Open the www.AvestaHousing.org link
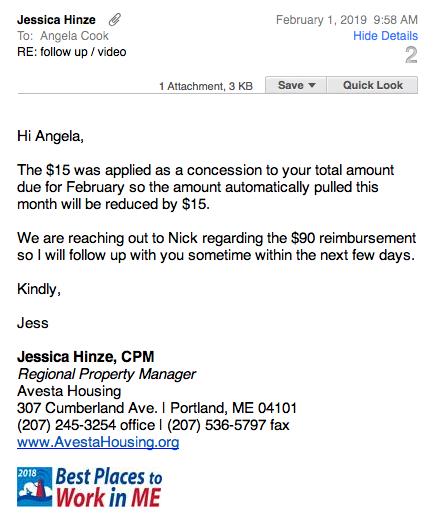This screenshot has width=441, height=522. click(x=98, y=442)
